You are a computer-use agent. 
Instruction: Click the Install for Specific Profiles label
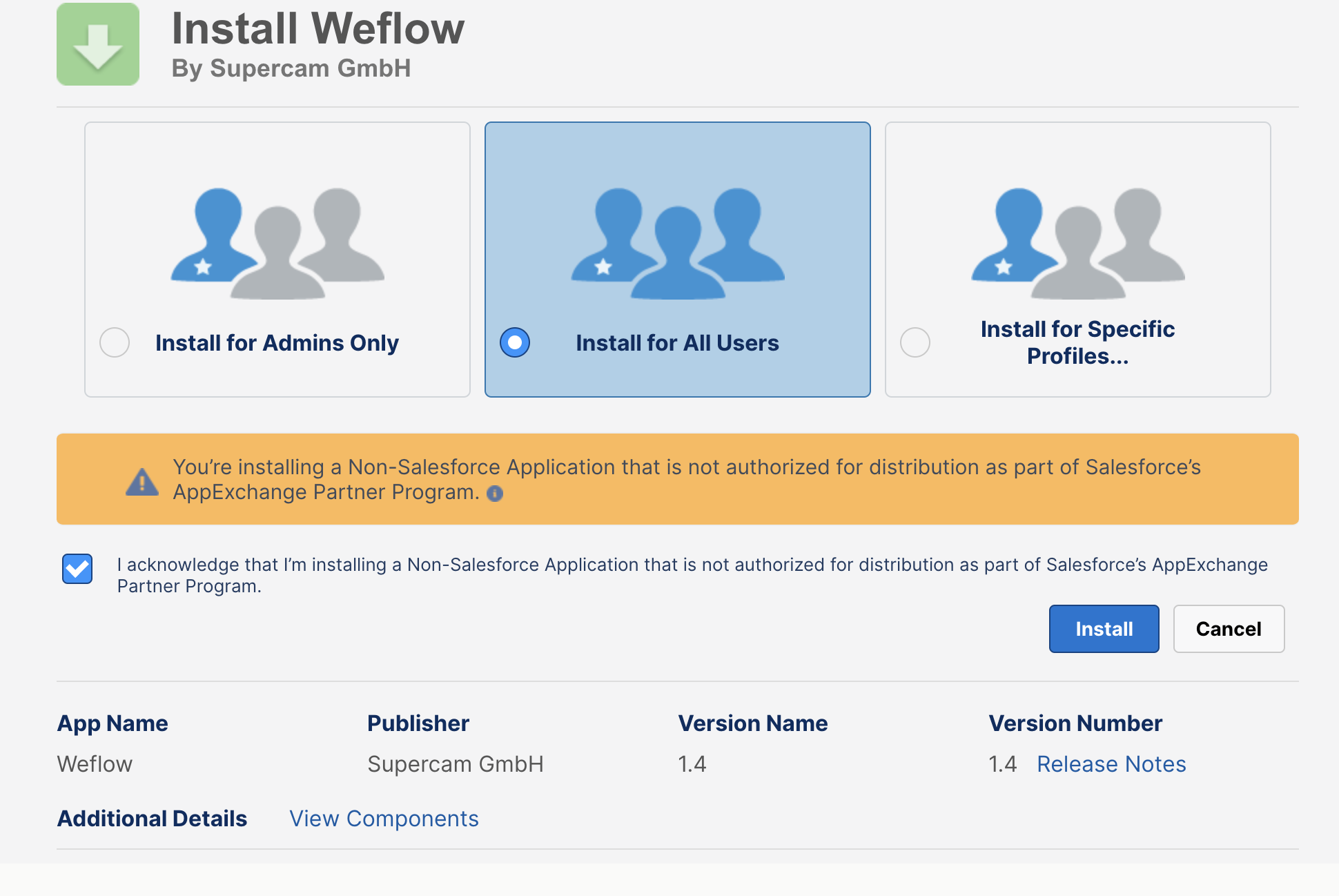click(x=1078, y=342)
